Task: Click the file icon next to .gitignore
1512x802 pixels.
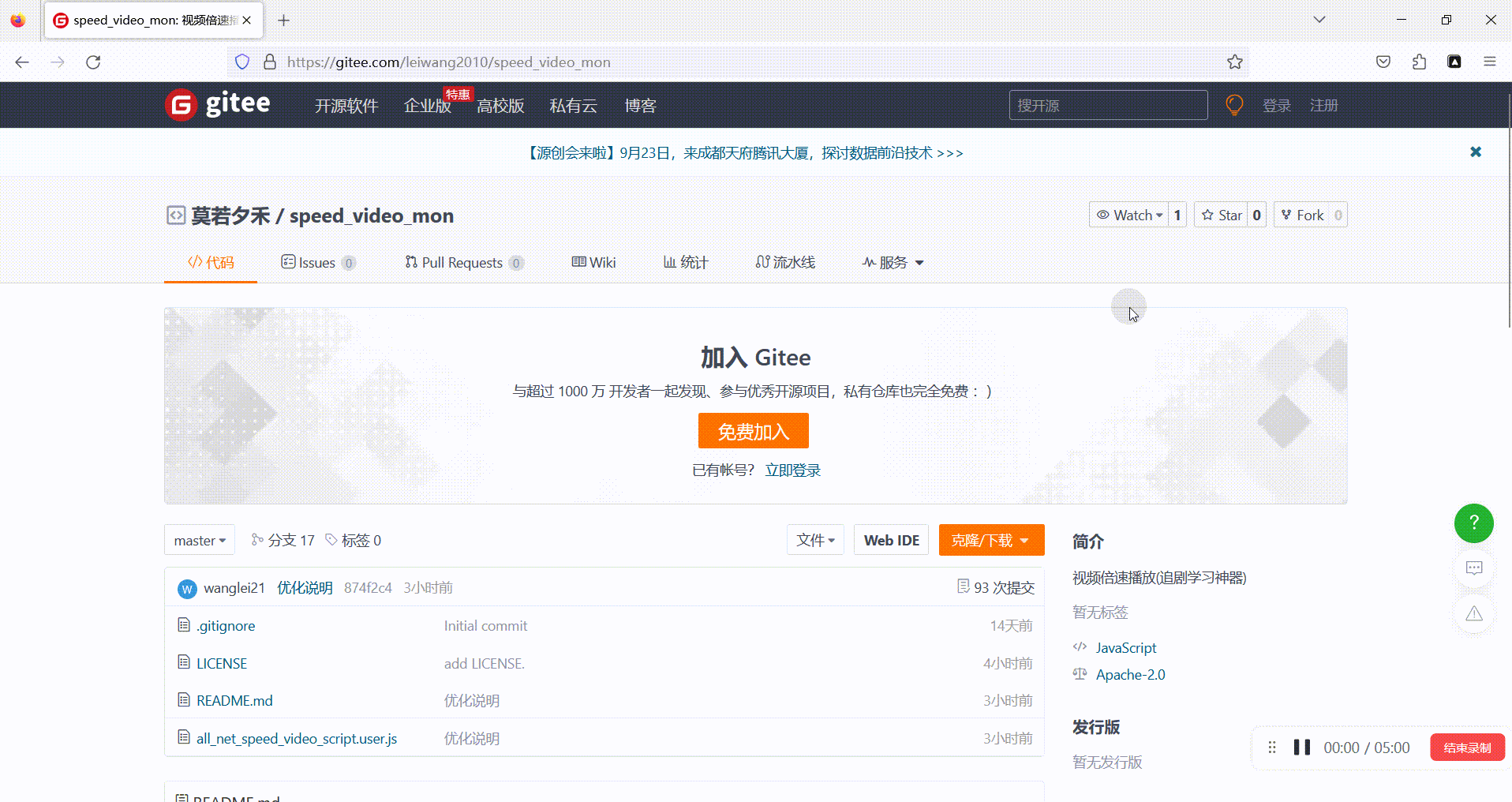Action: tap(184, 625)
